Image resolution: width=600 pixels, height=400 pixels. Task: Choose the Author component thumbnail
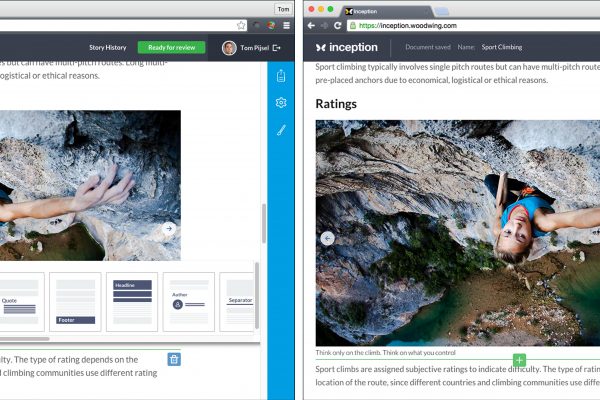coord(189,302)
